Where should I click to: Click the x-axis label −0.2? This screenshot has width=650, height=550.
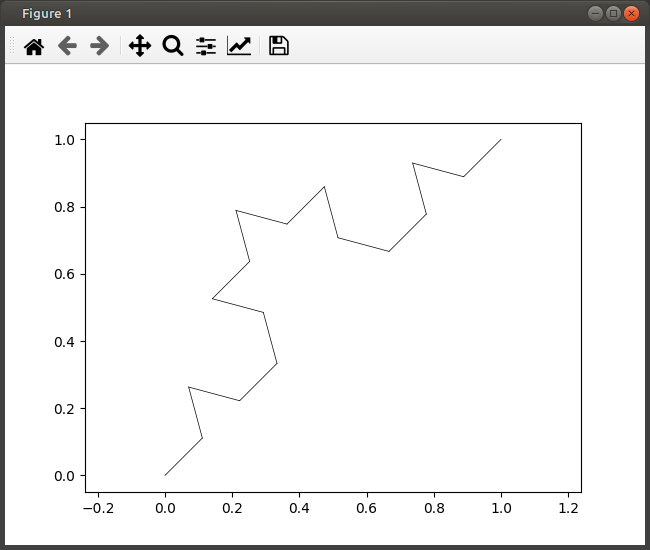(98, 508)
